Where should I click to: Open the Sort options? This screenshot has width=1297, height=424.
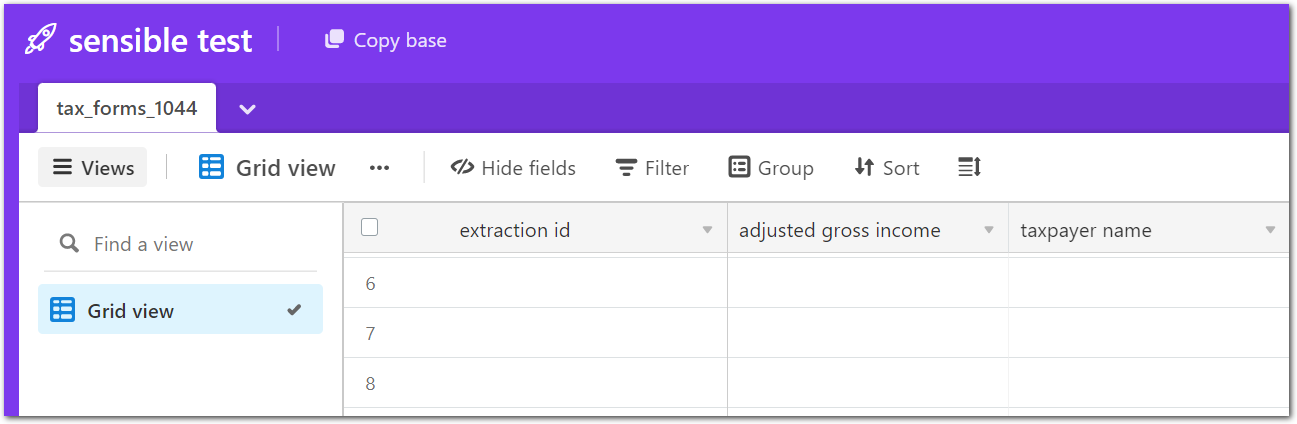887,168
